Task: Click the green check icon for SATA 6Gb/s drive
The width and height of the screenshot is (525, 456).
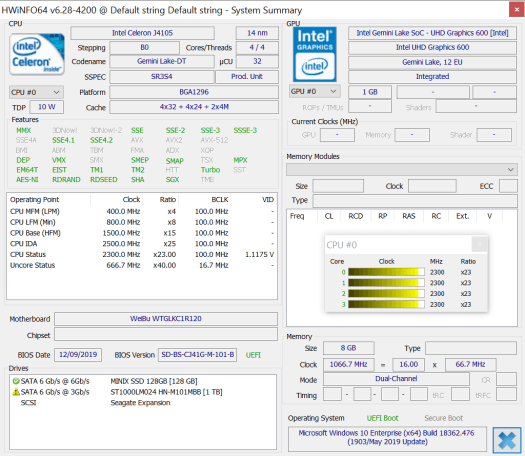Action: [16, 381]
